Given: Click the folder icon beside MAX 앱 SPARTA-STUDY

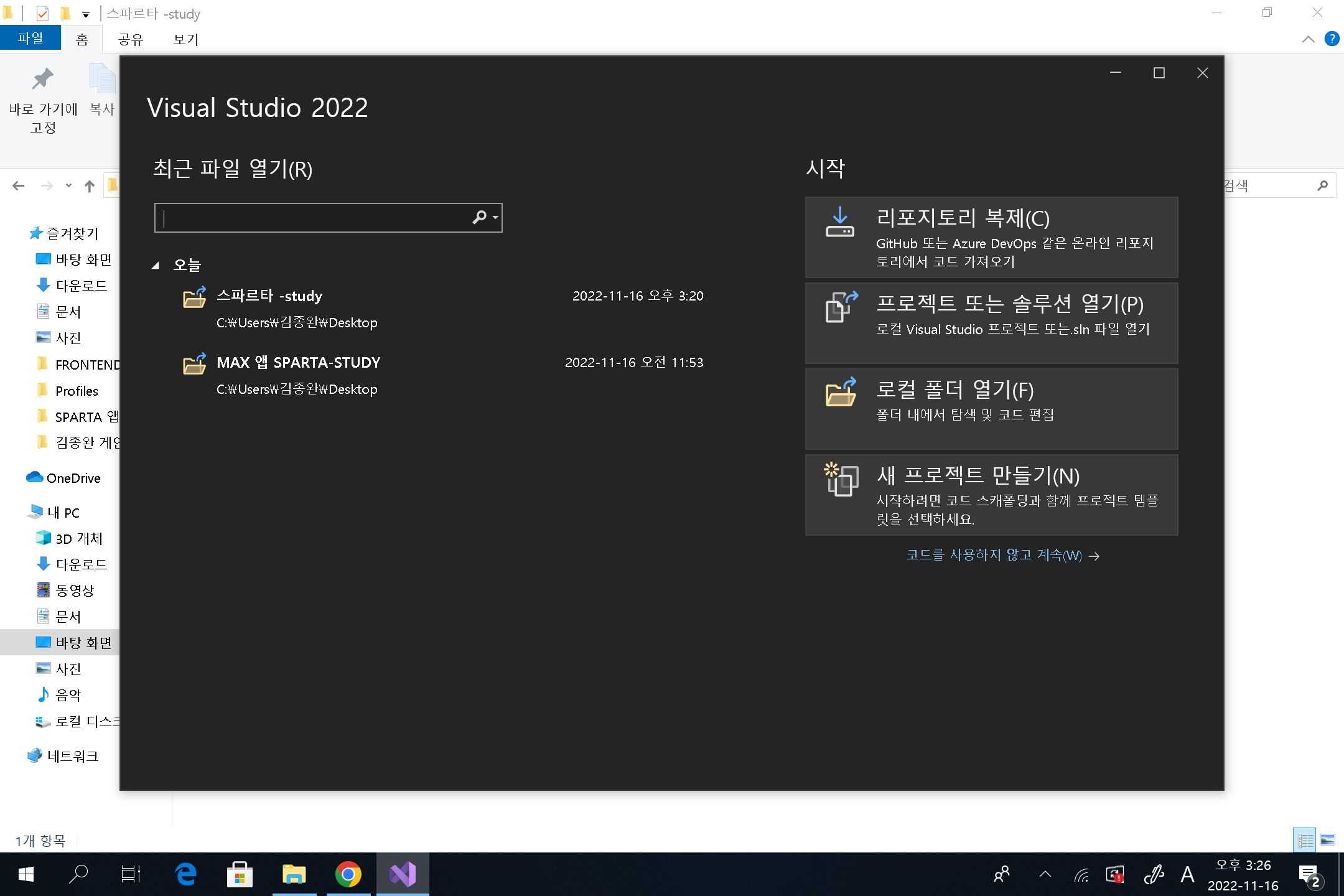Looking at the screenshot, I should pos(195,363).
